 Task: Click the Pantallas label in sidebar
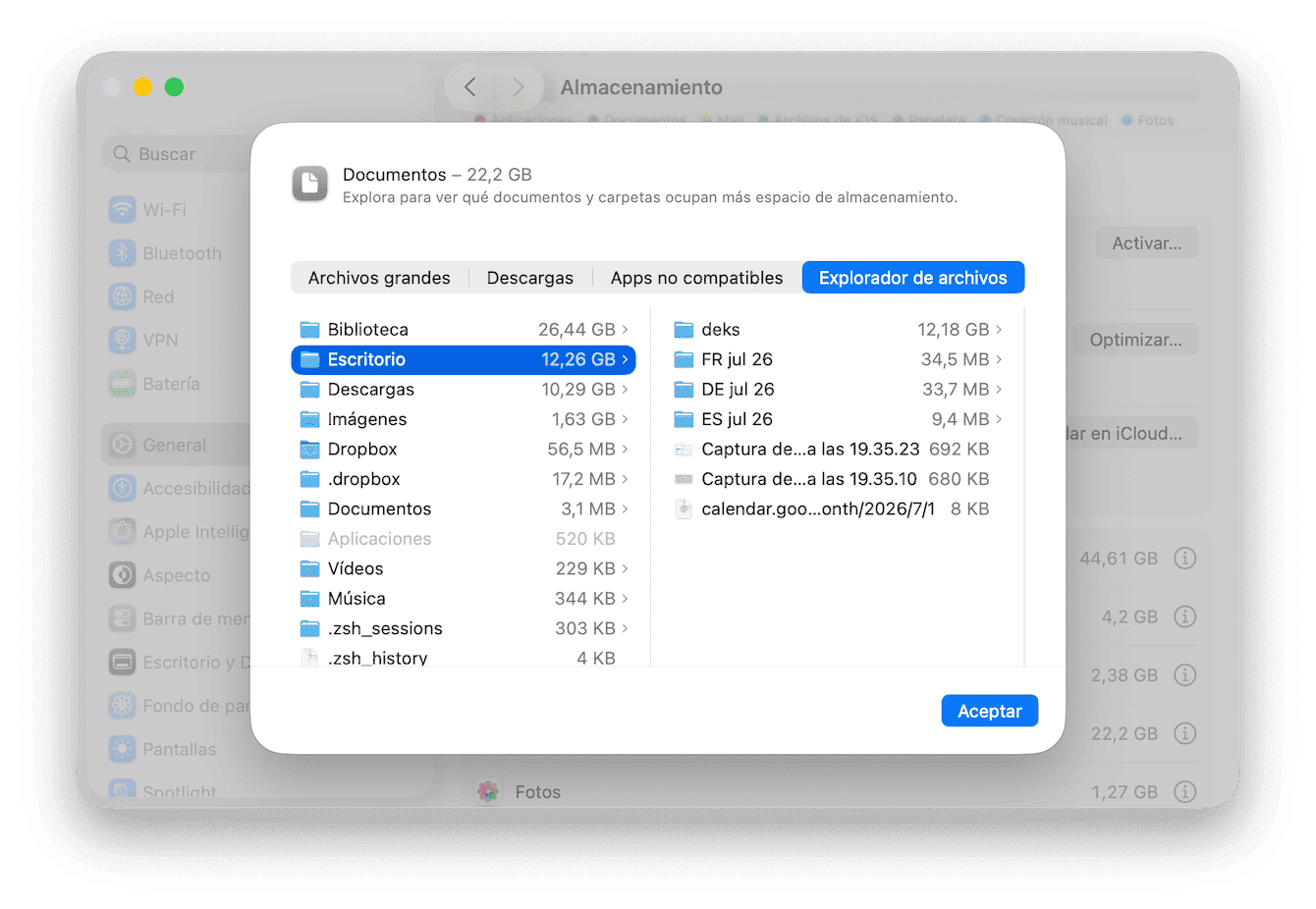(180, 750)
